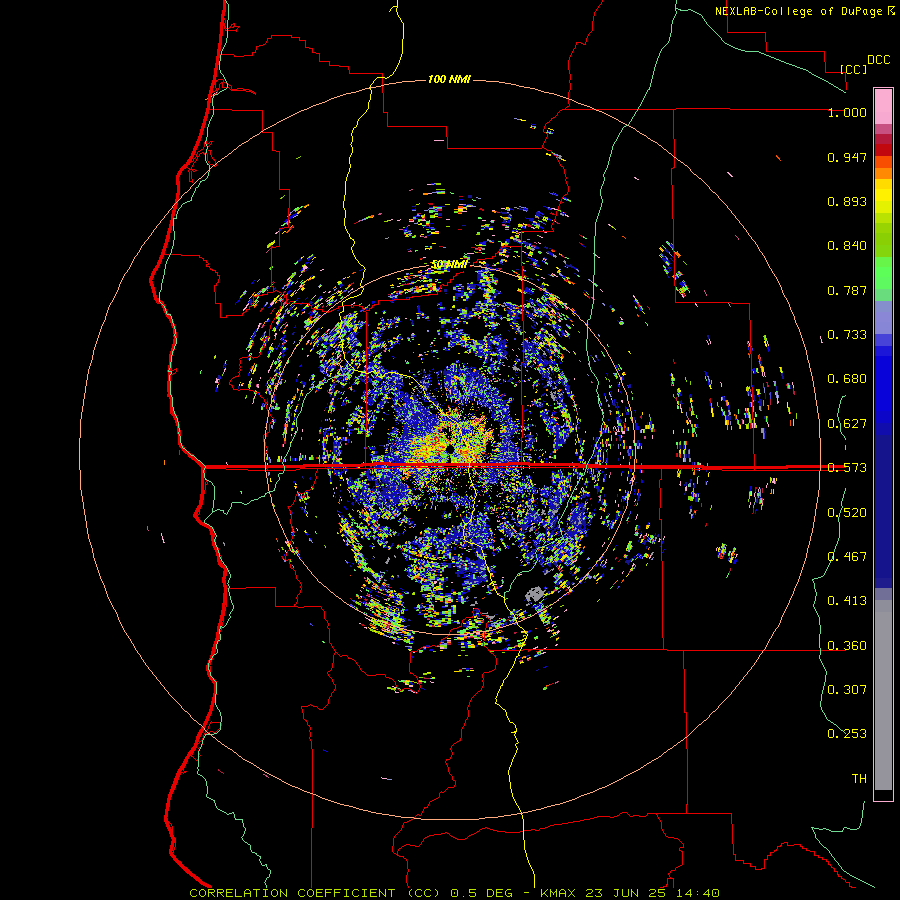The image size is (900, 900).
Task: Pick the pink segment of the color bar
Action: tap(883, 106)
